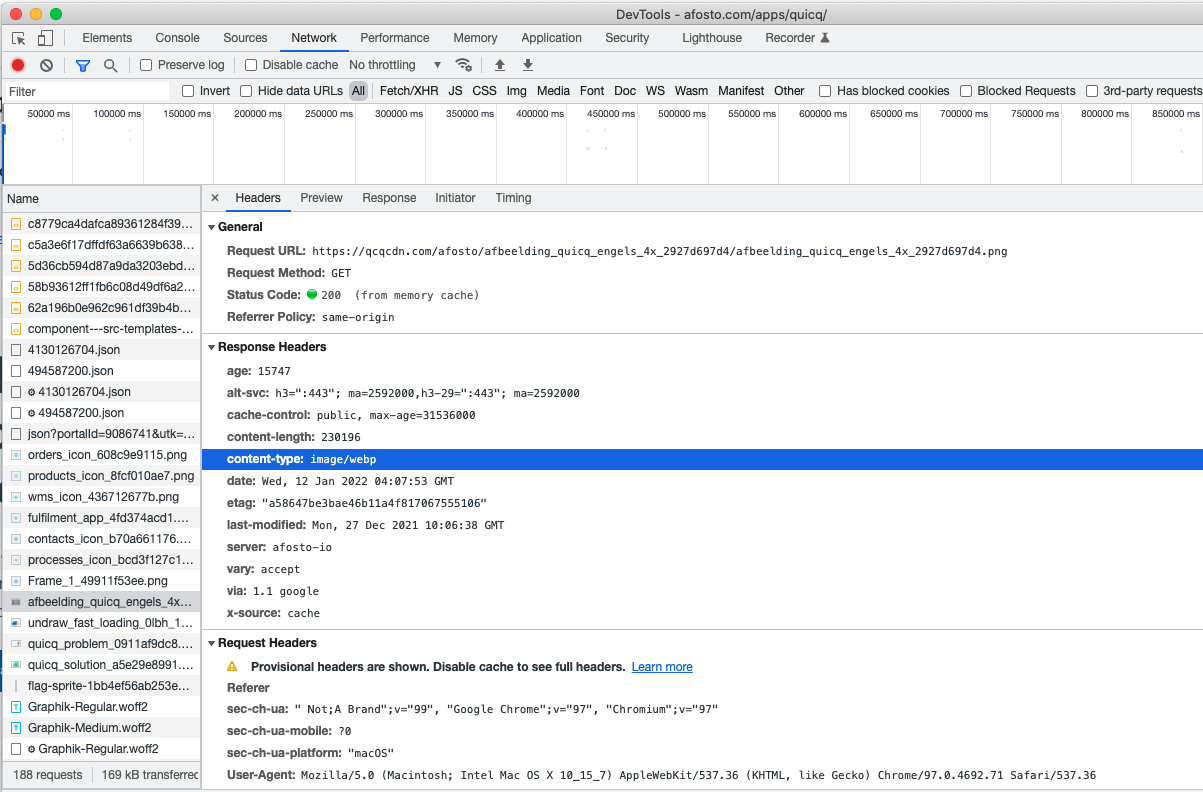Open the network search panel
1203x792 pixels.
point(110,63)
